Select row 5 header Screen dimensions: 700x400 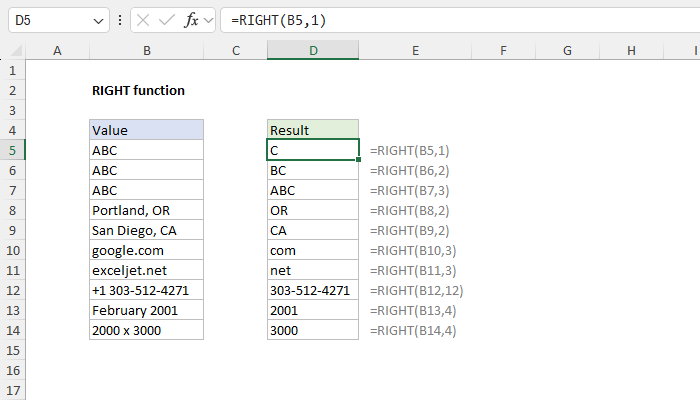point(12,150)
